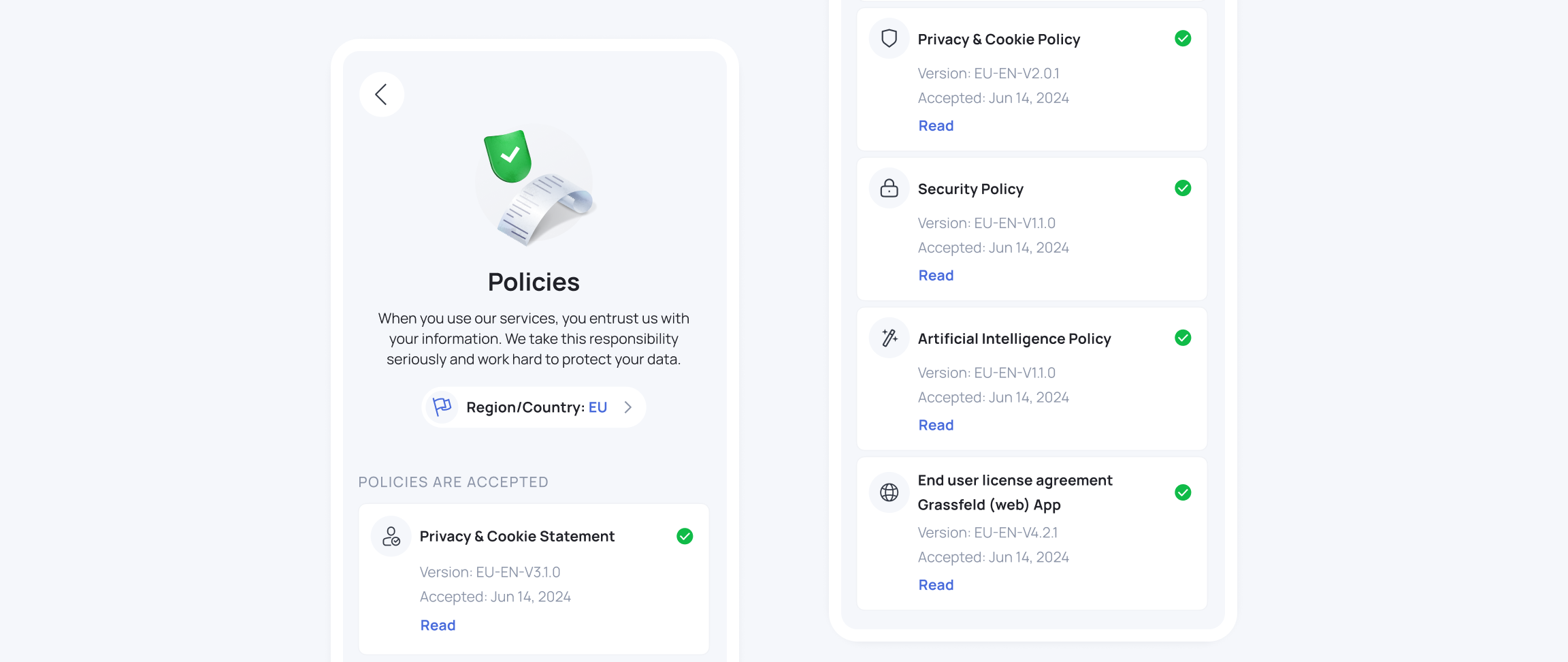Viewport: 1568px width, 662px height.
Task: Read the Security Policy
Action: pyautogui.click(x=936, y=276)
